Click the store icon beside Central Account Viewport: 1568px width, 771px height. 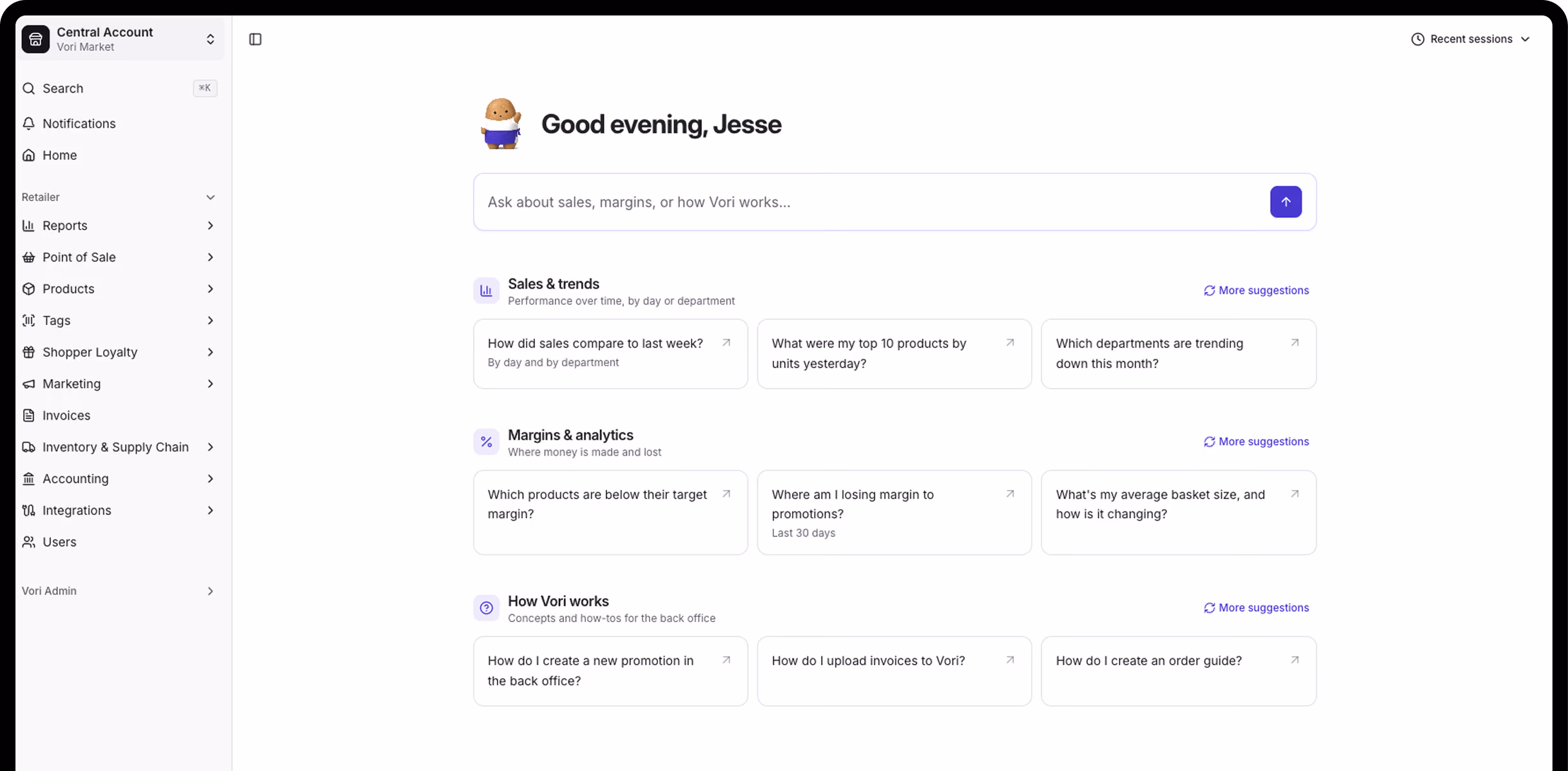pos(35,39)
